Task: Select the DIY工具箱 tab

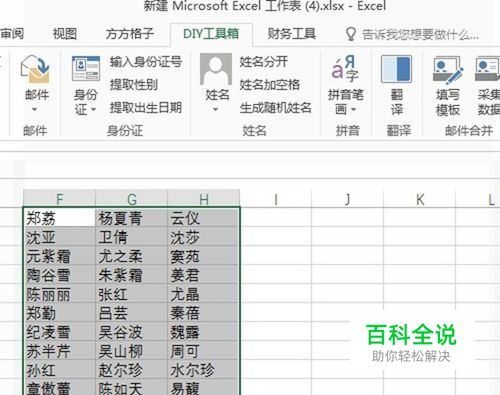Action: (211, 34)
